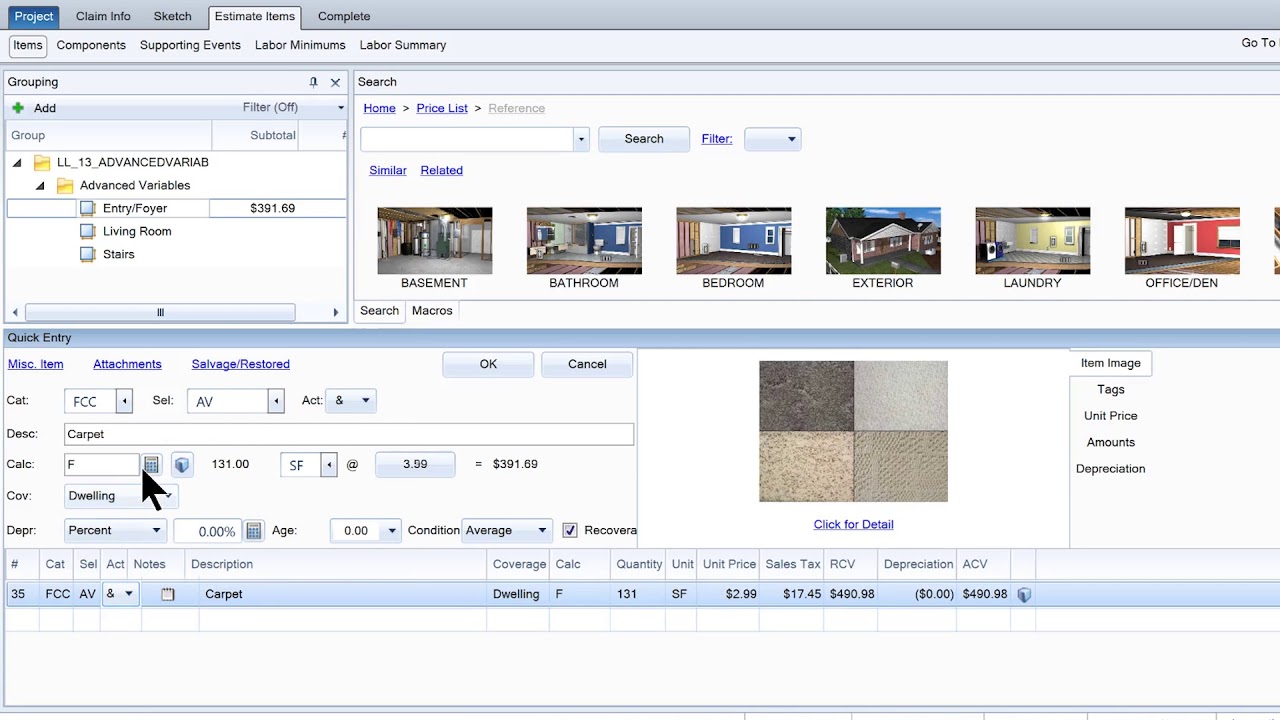Expand the Sel AV selector arrow
This screenshot has height=720, width=1280.
click(x=276, y=401)
